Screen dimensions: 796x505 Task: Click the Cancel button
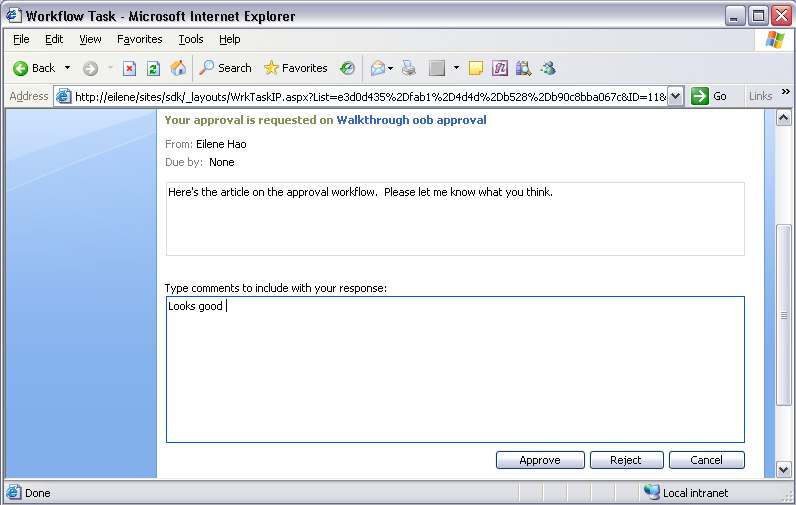707,460
